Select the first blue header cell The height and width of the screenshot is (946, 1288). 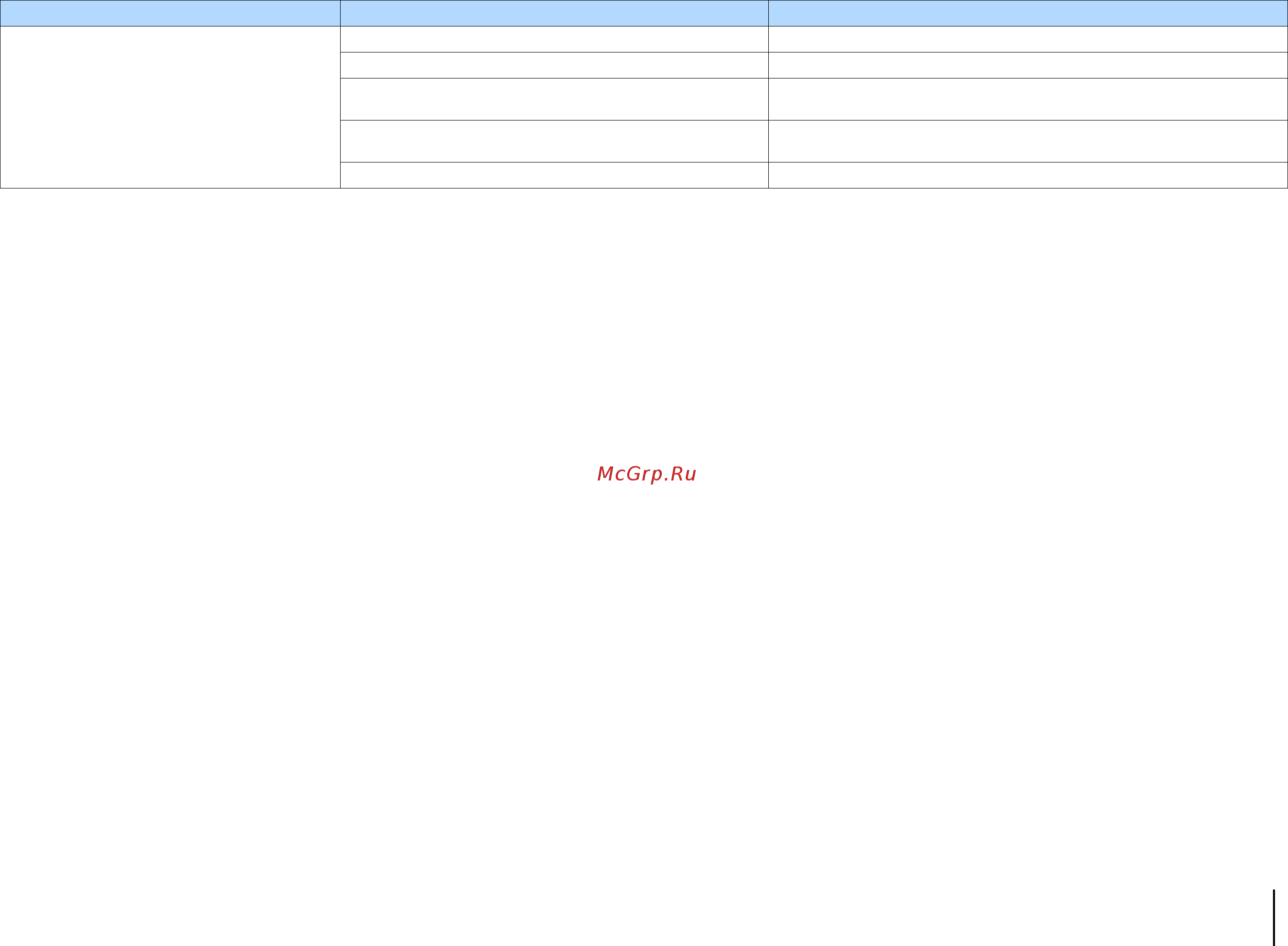[170, 13]
